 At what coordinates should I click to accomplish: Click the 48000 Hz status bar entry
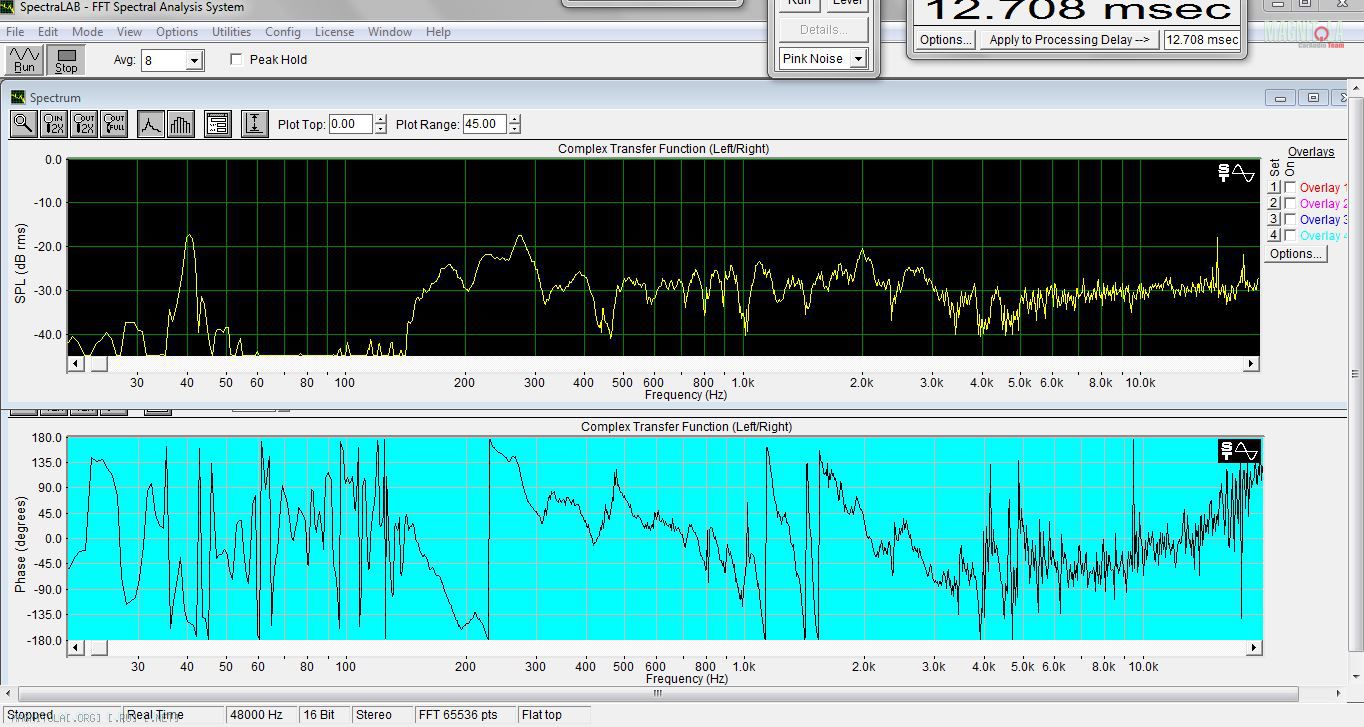[263, 715]
